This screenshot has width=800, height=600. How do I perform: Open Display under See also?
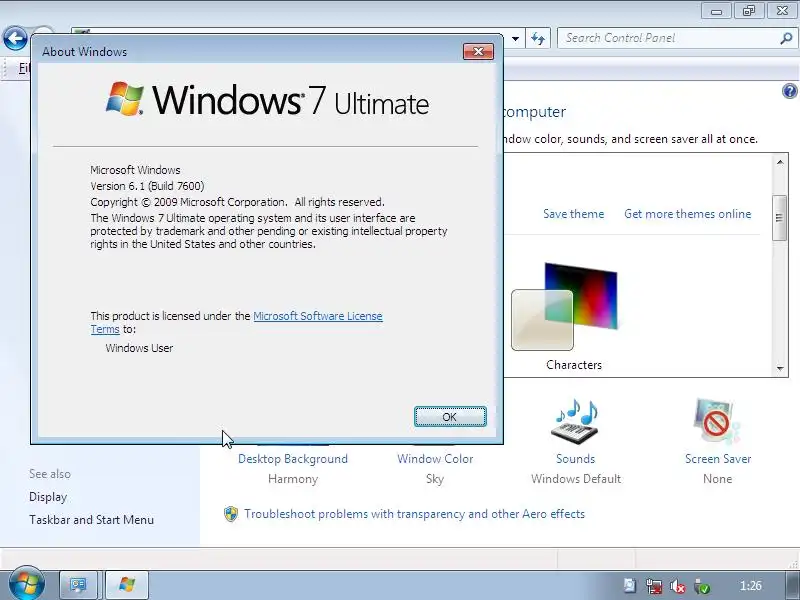(x=48, y=497)
